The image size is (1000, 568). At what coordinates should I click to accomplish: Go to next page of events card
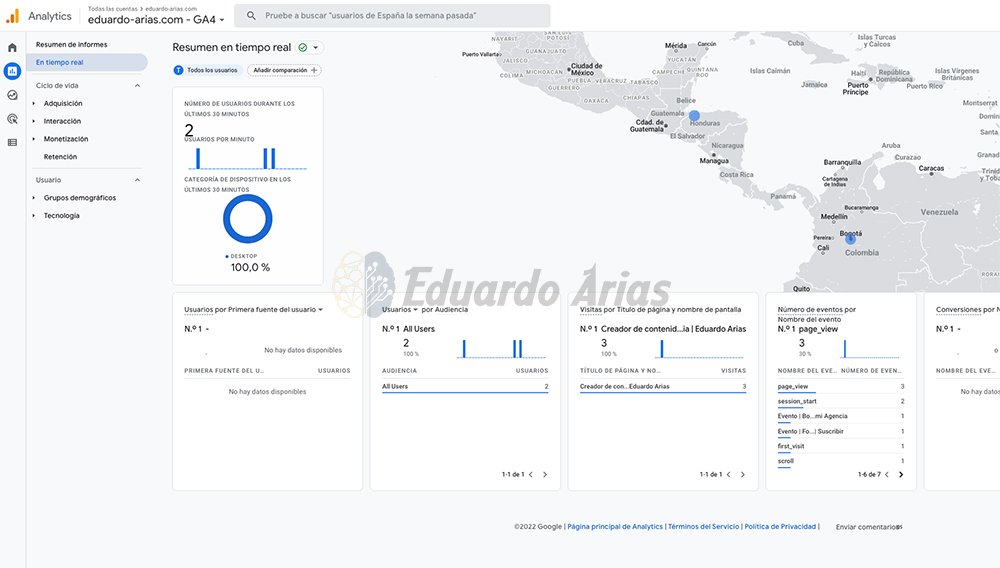pyautogui.click(x=901, y=474)
